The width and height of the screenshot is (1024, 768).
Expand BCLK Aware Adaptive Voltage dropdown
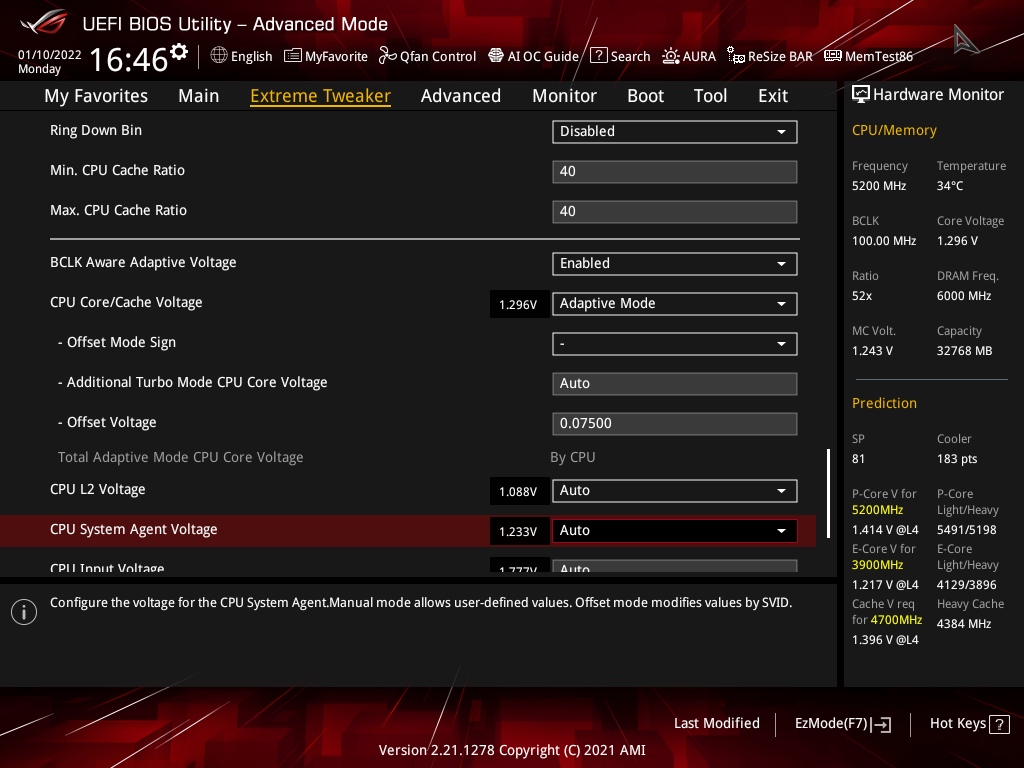(x=675, y=264)
